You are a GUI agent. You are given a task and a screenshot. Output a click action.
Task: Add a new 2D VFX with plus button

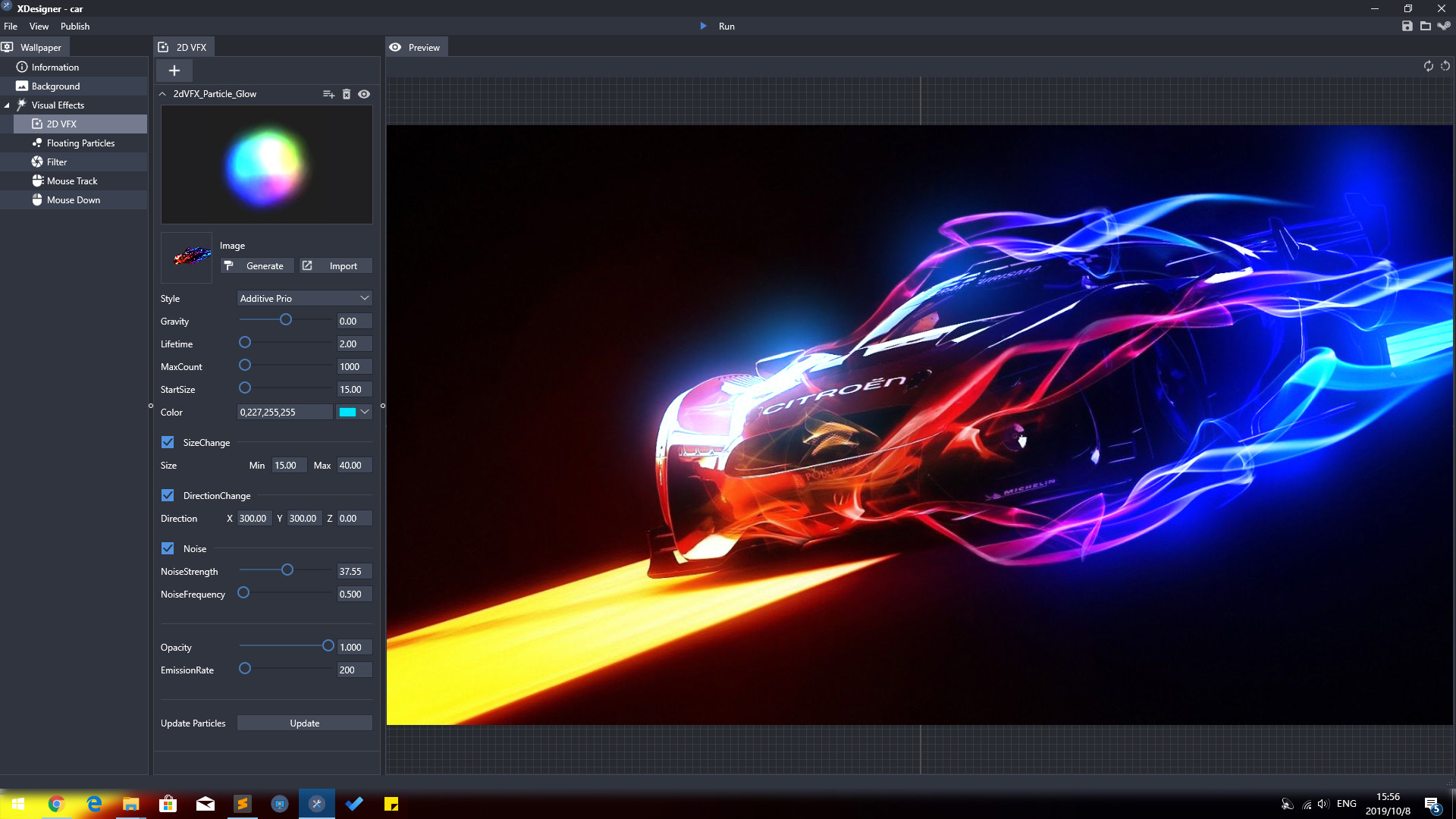point(174,71)
